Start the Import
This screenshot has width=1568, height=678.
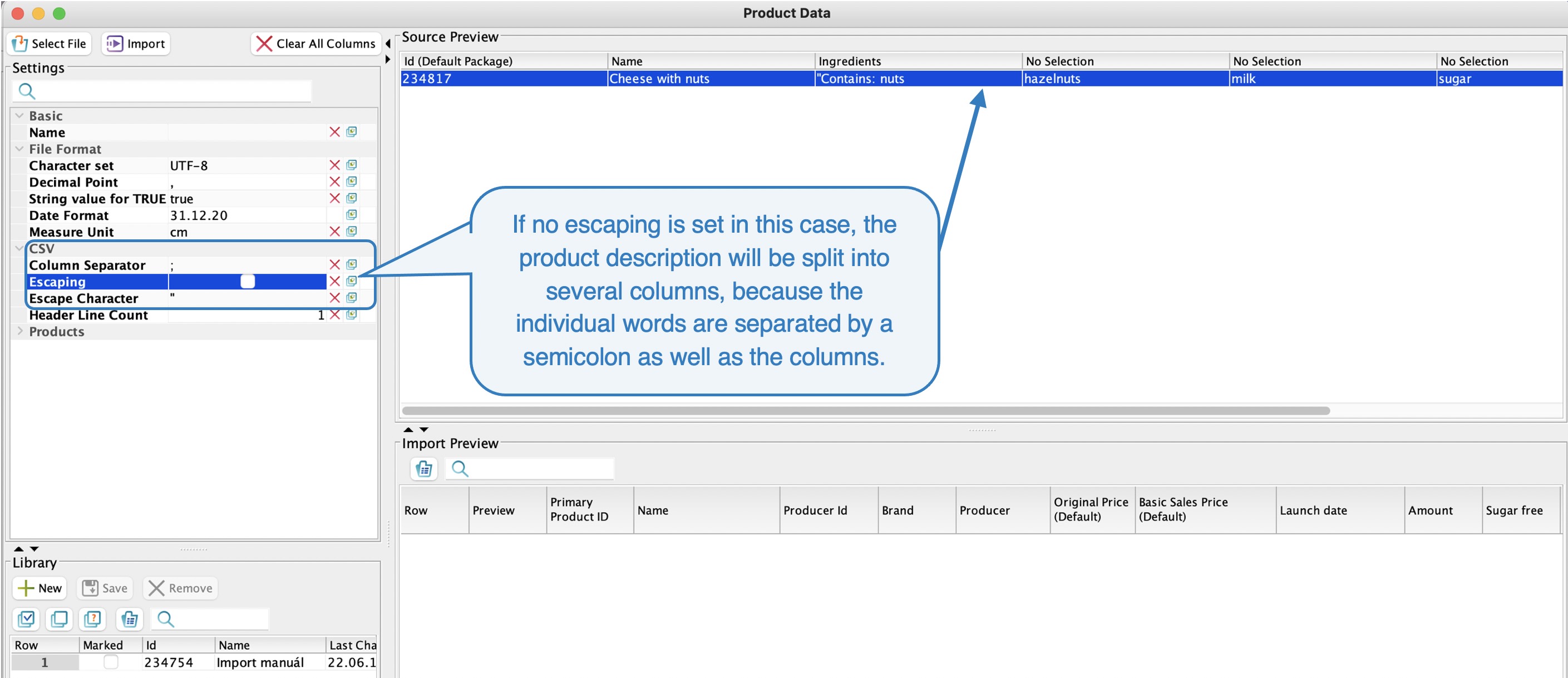point(136,43)
